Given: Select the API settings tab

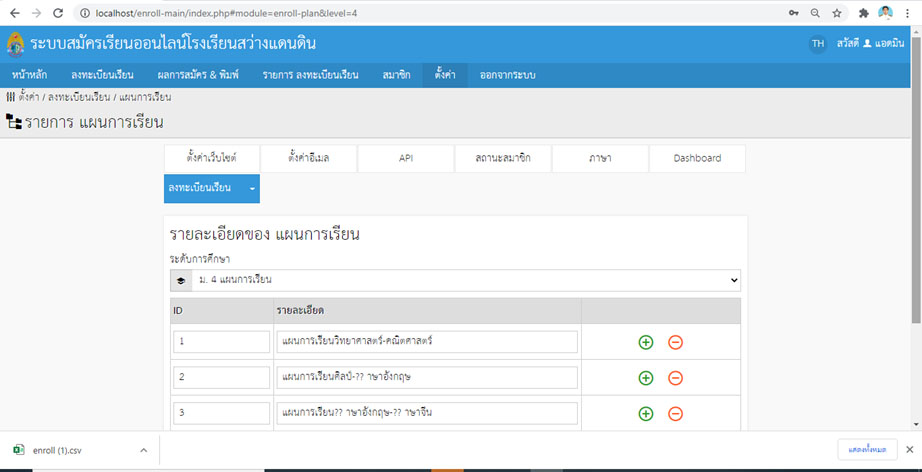Looking at the screenshot, I should pos(405,158).
